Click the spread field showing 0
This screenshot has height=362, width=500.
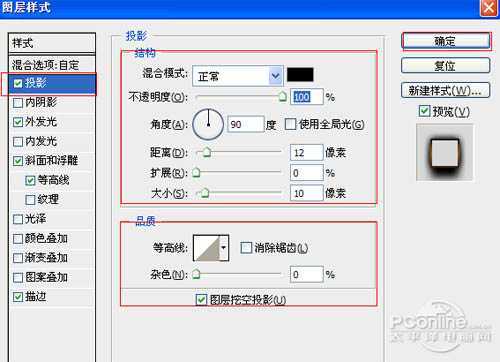click(307, 173)
